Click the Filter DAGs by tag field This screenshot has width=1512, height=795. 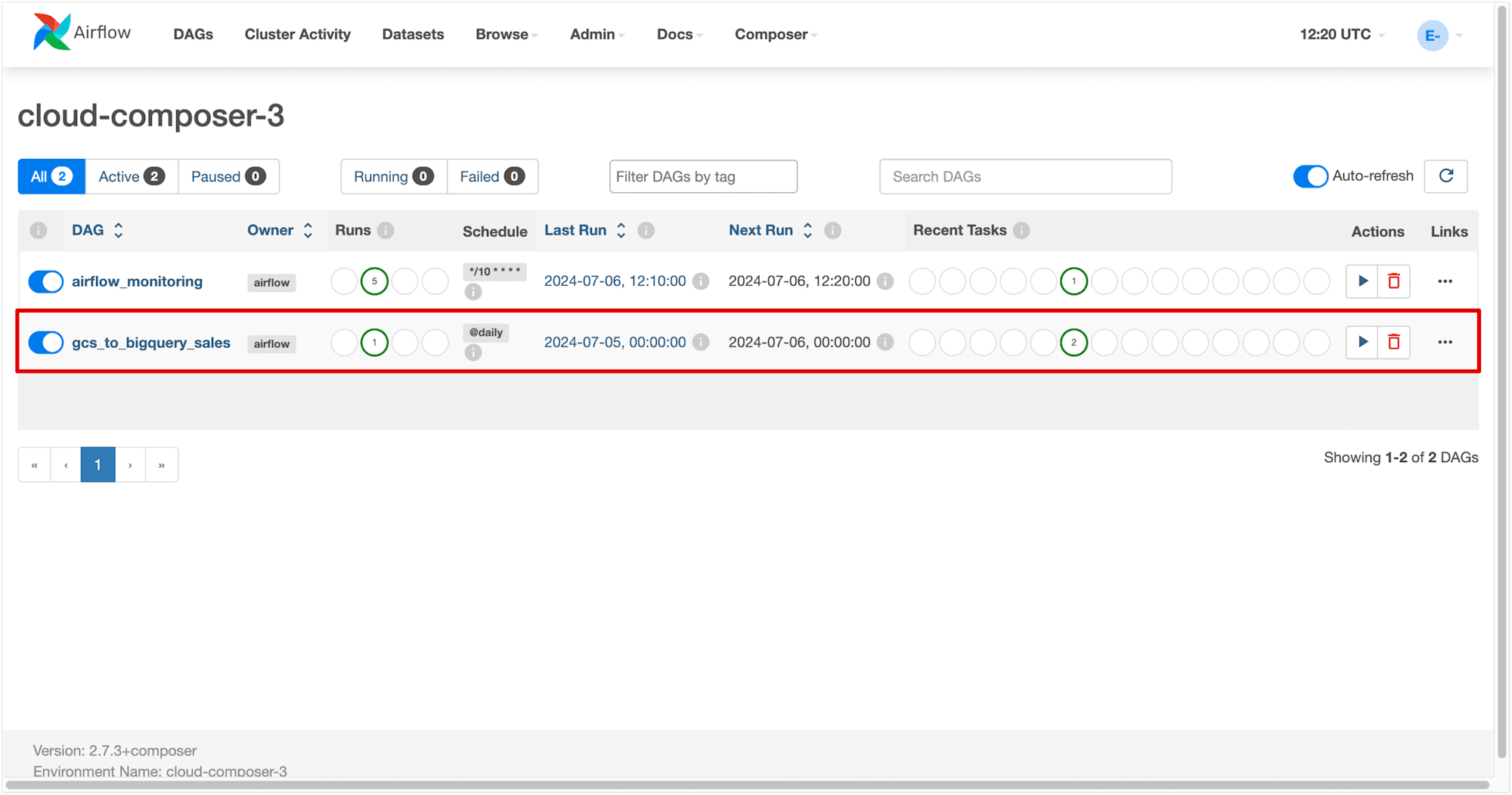click(703, 176)
